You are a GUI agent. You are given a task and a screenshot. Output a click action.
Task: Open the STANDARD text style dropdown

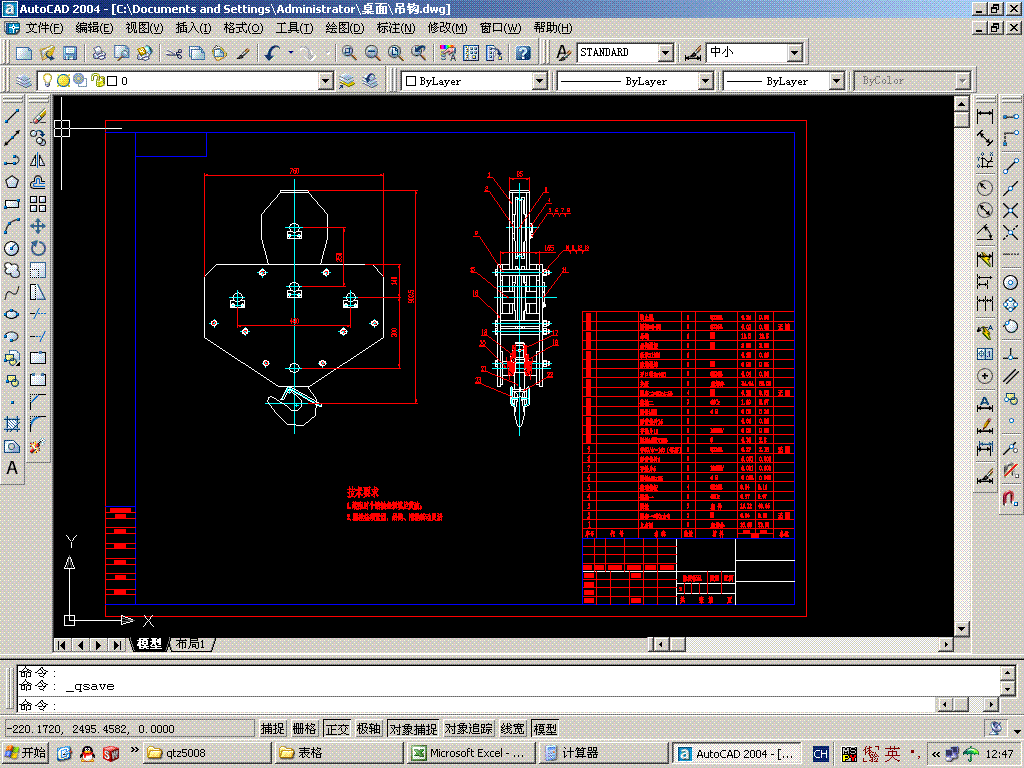[665, 53]
